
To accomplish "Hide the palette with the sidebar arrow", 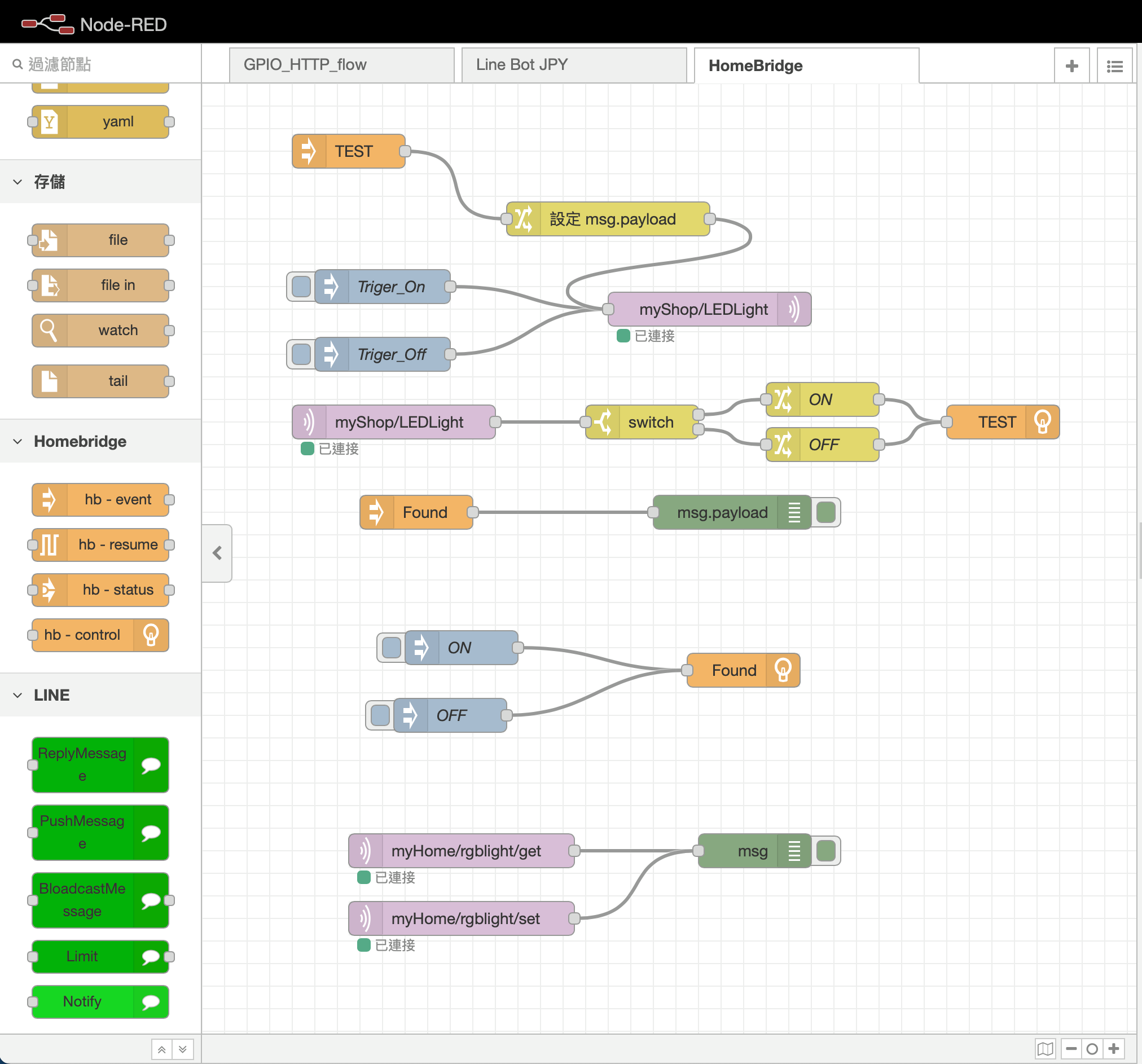I will (217, 553).
